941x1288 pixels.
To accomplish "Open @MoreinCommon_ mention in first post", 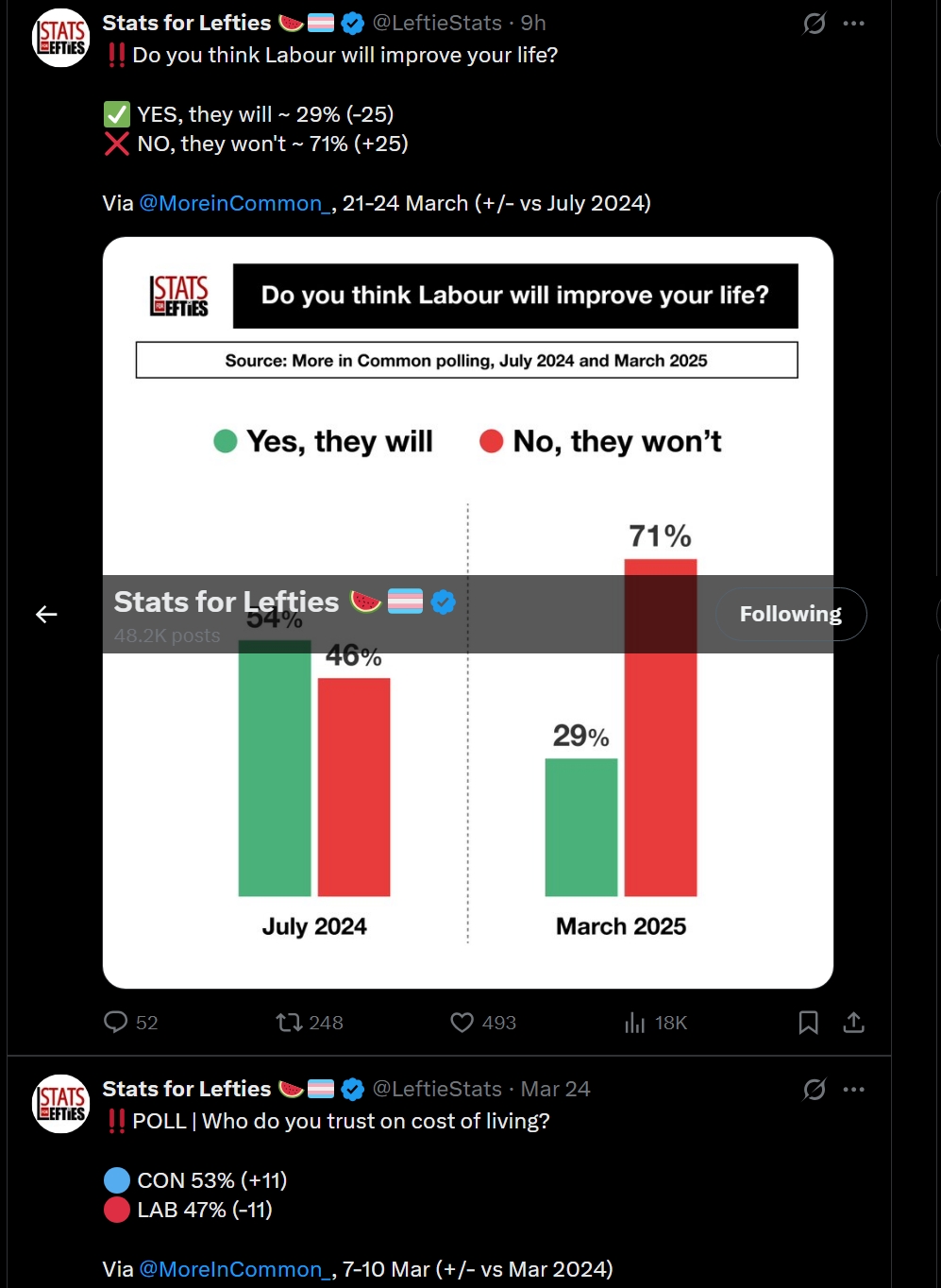I will pos(235,204).
